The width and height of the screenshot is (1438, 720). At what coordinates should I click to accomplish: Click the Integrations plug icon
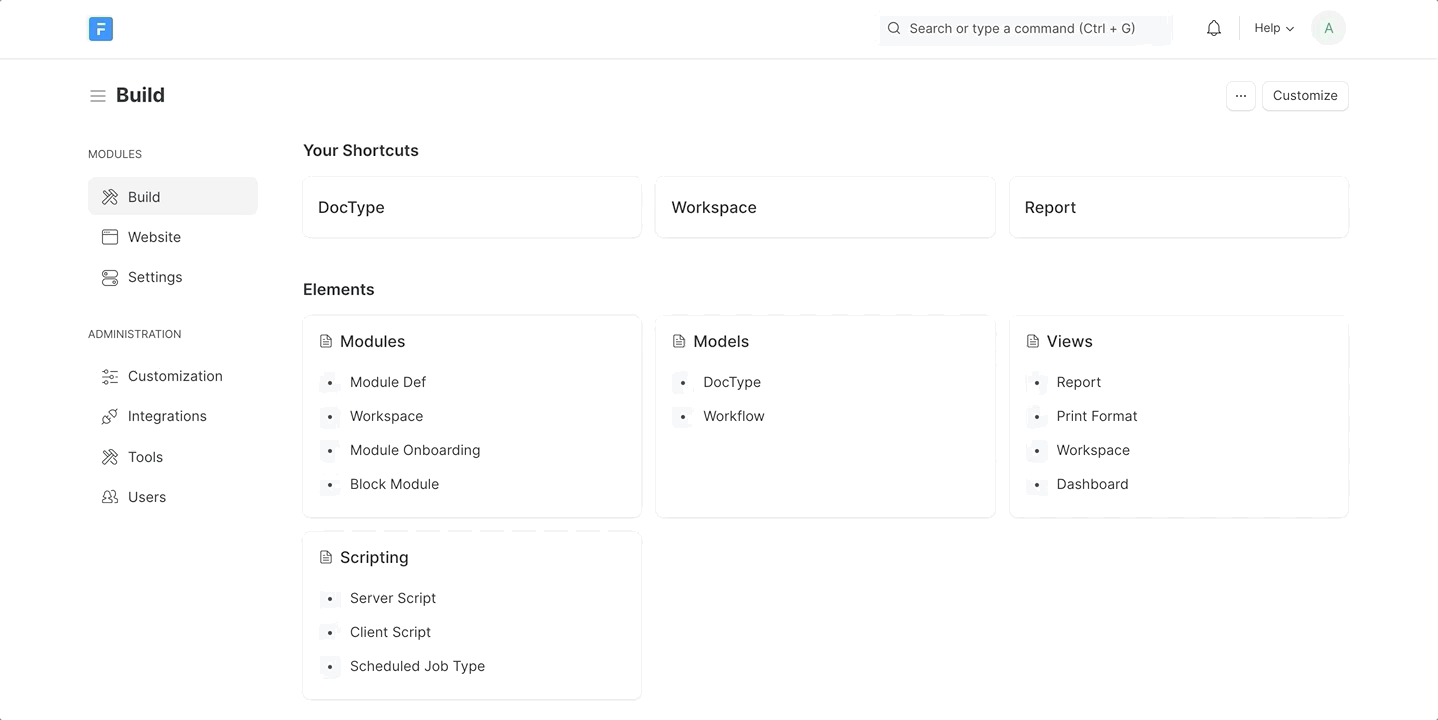click(x=110, y=417)
